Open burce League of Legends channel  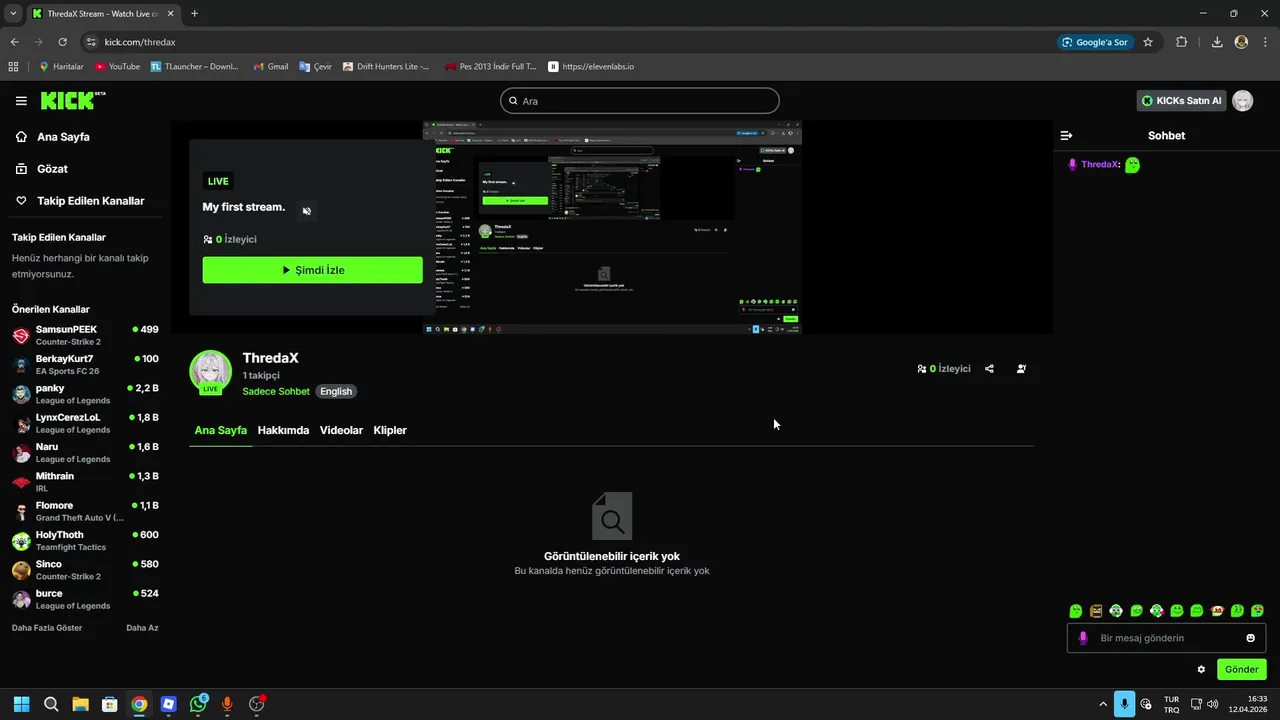tap(85, 599)
